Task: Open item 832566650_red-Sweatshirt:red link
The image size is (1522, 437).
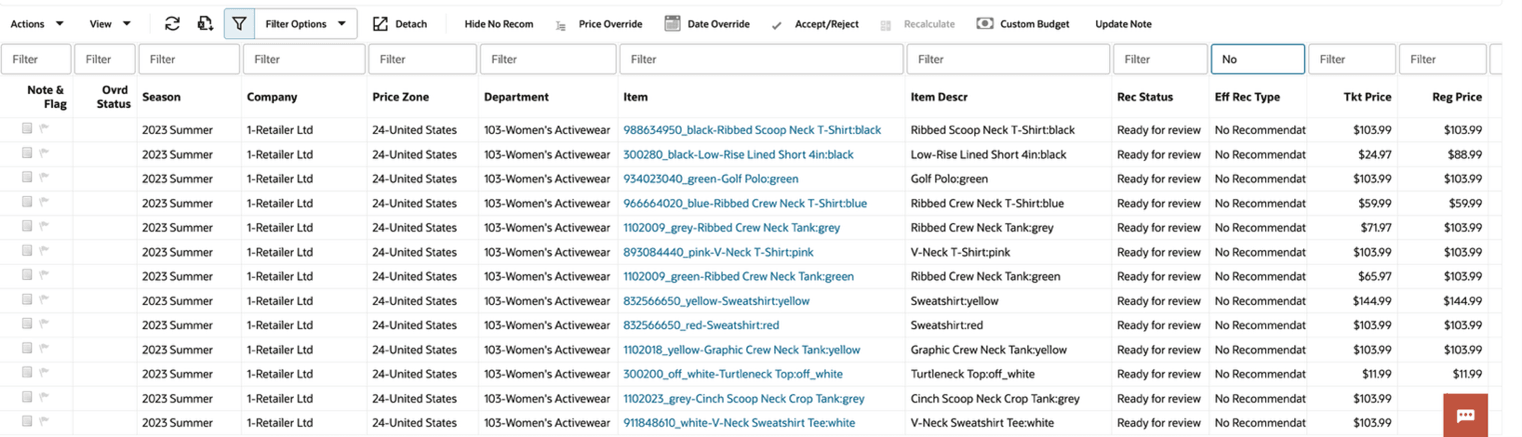Action: pyautogui.click(x=701, y=325)
